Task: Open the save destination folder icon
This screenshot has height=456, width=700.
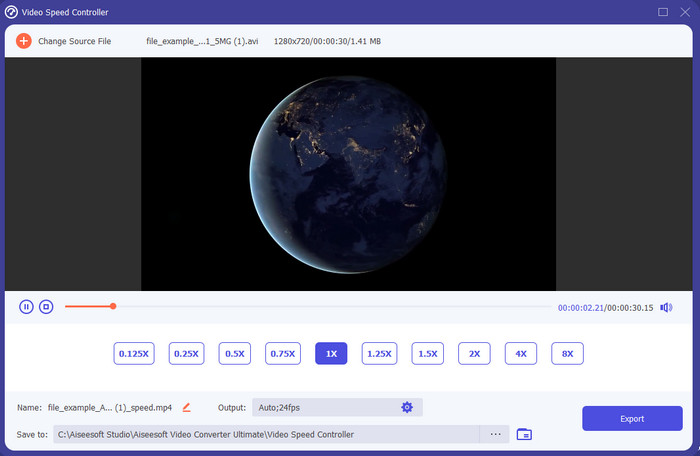Action: [524, 434]
